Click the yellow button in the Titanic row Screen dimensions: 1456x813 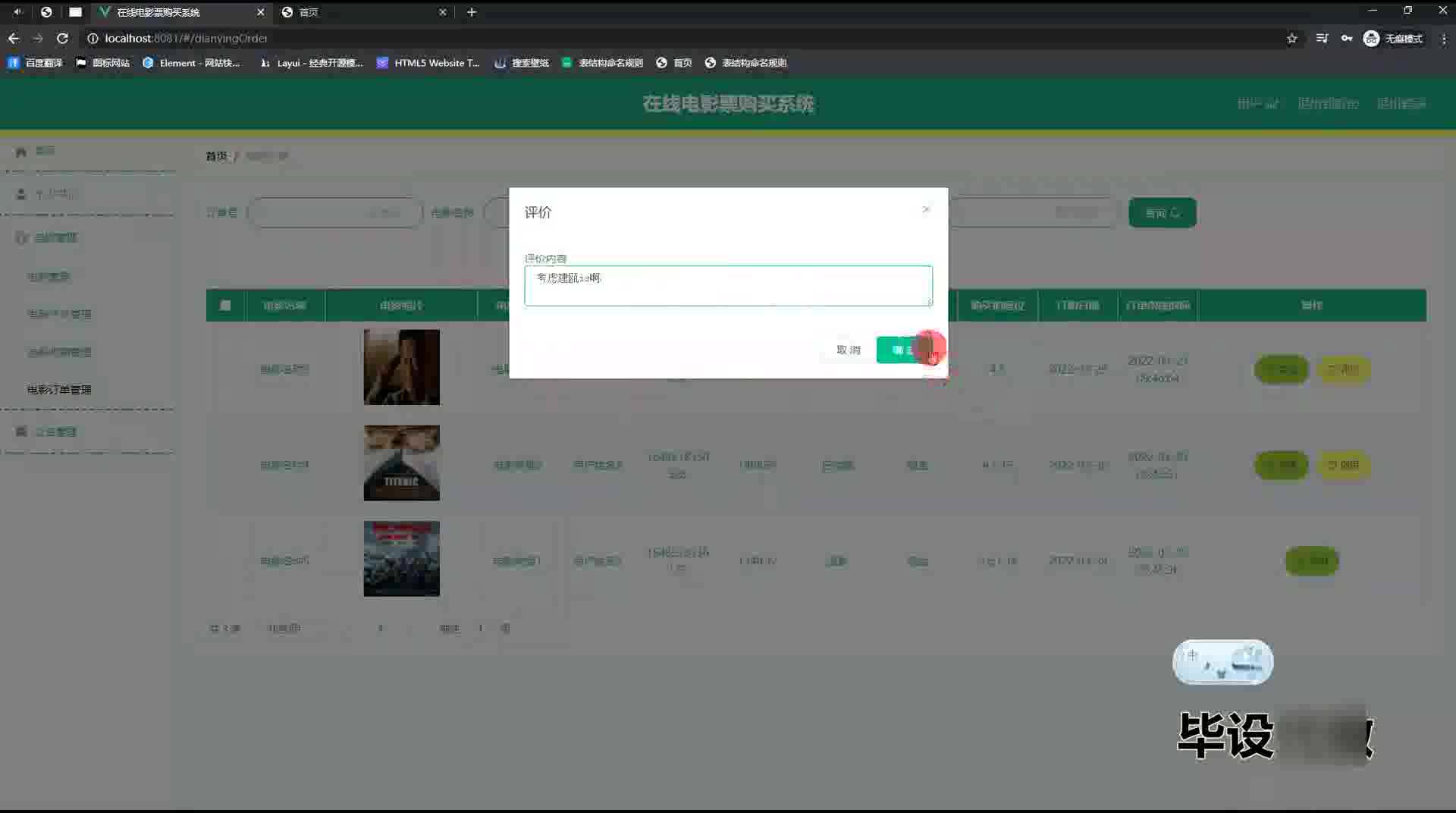(x=1343, y=465)
